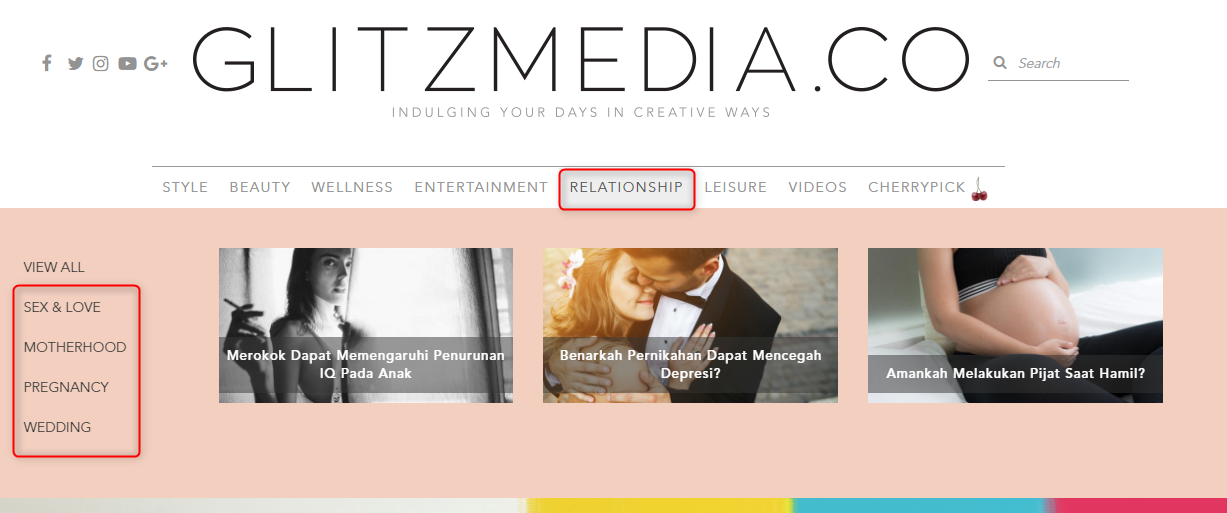The width and height of the screenshot is (1227, 513).
Task: Open the Style menu
Action: click(185, 187)
